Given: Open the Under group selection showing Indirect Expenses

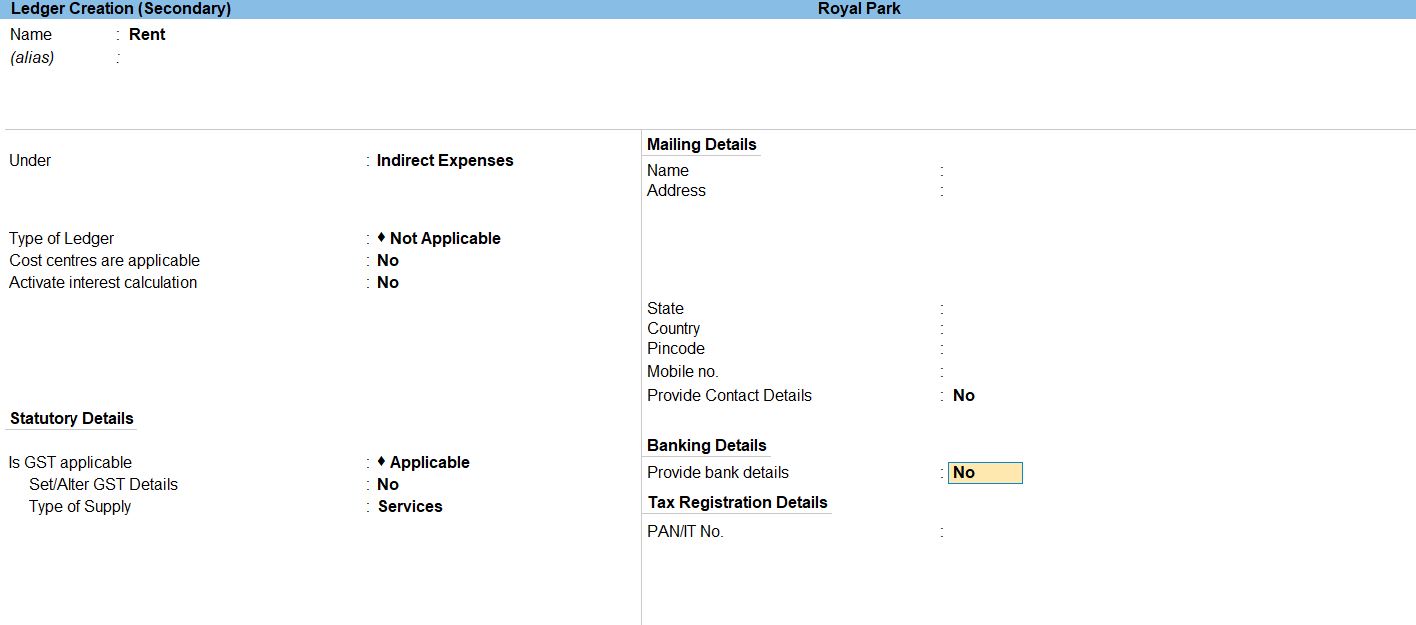Looking at the screenshot, I should coord(445,160).
